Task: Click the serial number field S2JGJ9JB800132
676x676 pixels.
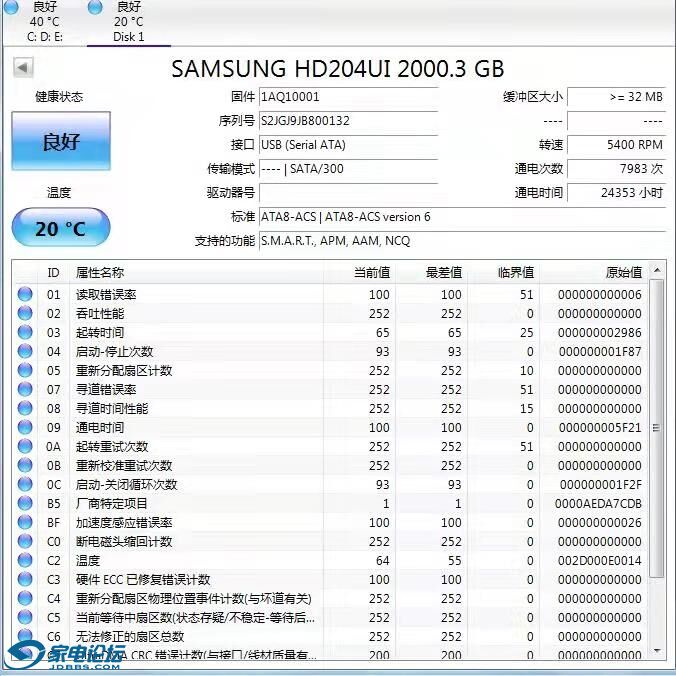Action: coord(348,121)
